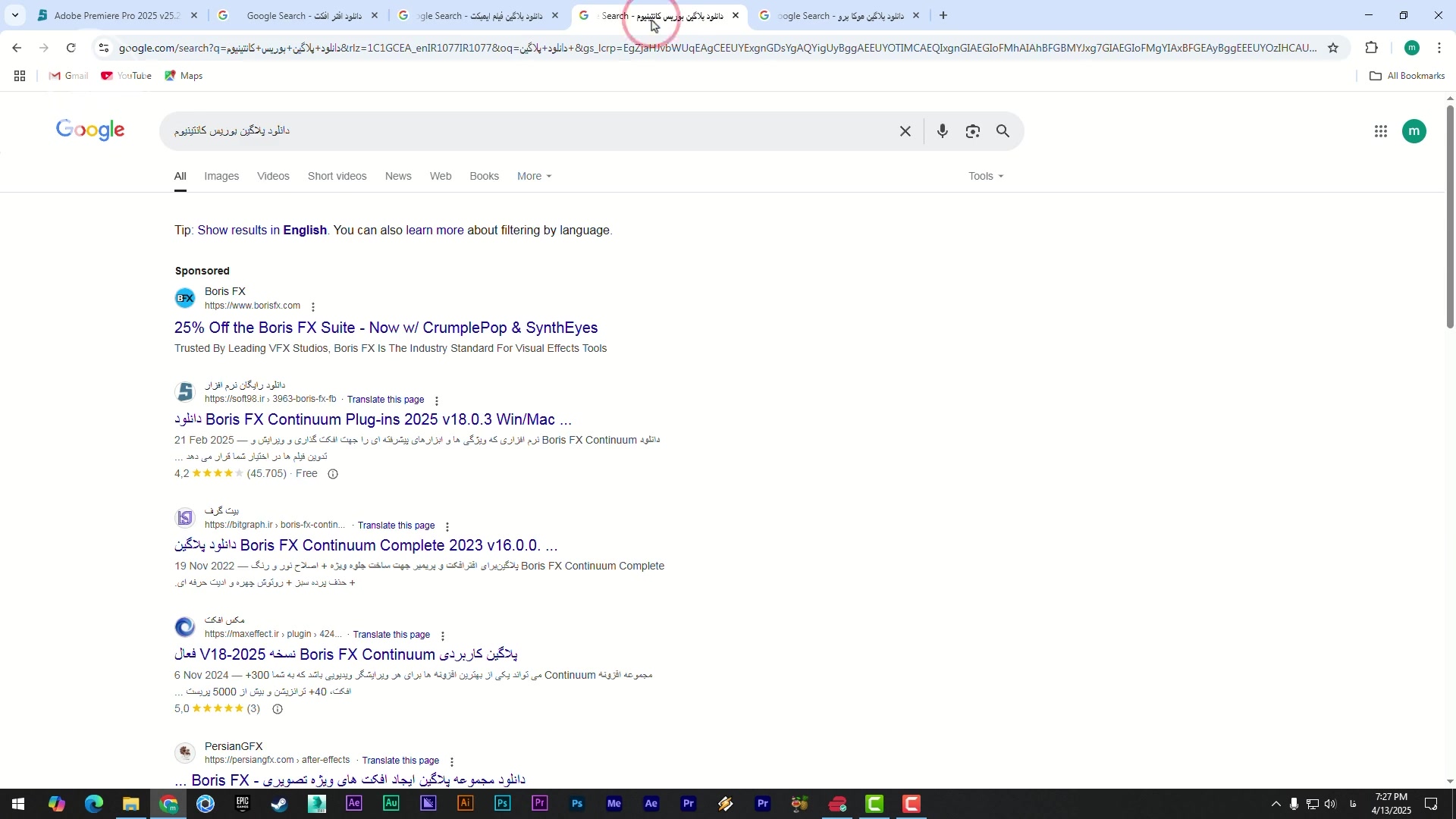
Task: Open the Google apps grid icon
Action: tap(1380, 131)
